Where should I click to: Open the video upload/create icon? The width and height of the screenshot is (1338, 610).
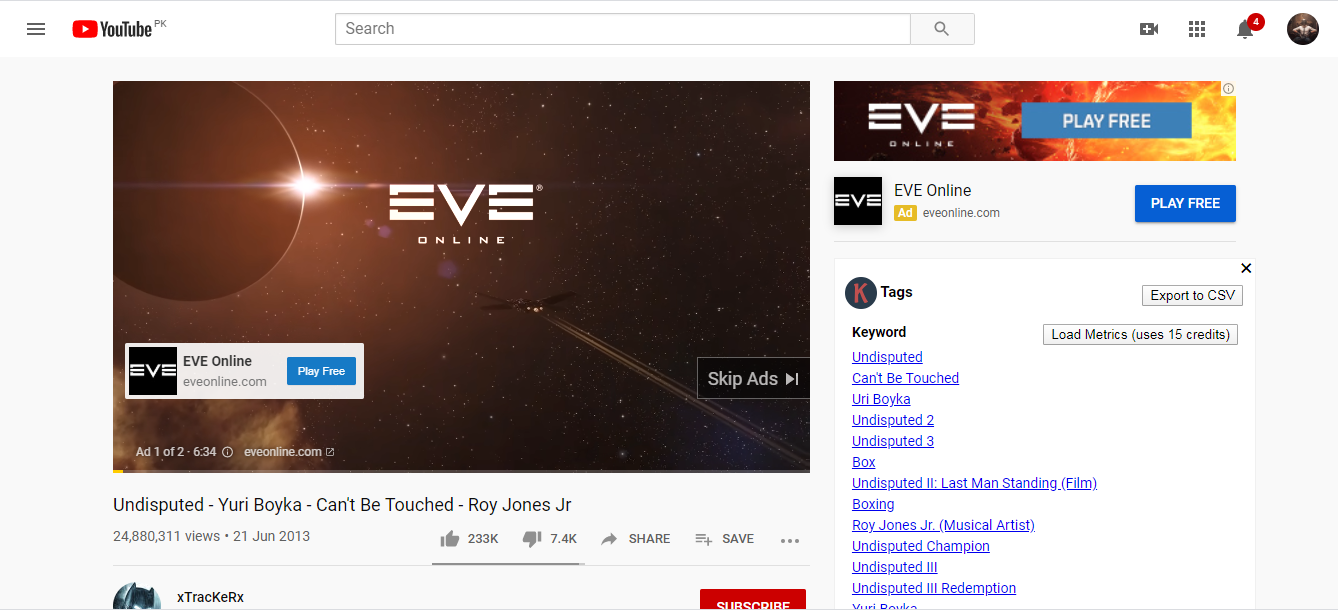[x=1148, y=29]
